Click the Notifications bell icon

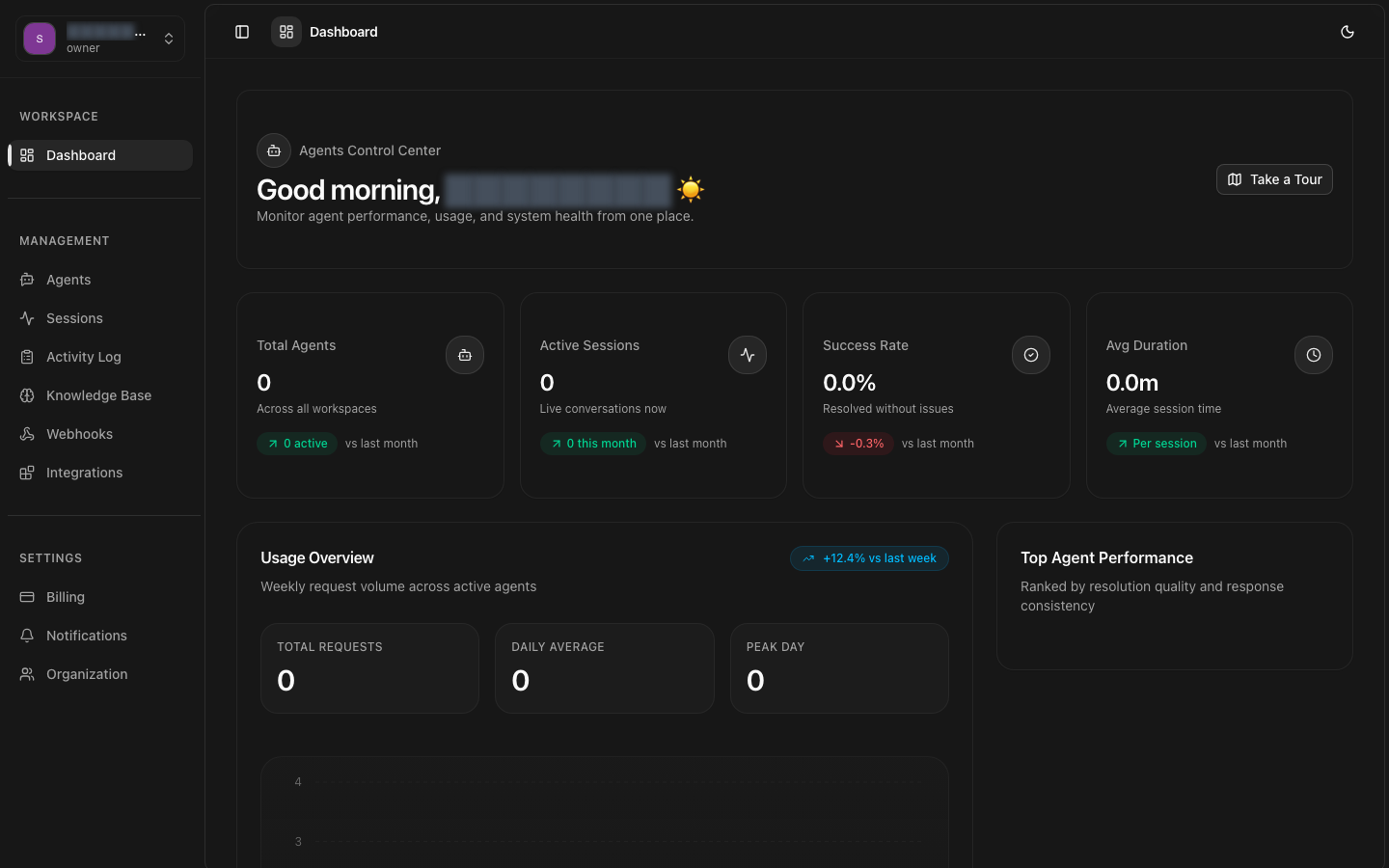click(27, 636)
